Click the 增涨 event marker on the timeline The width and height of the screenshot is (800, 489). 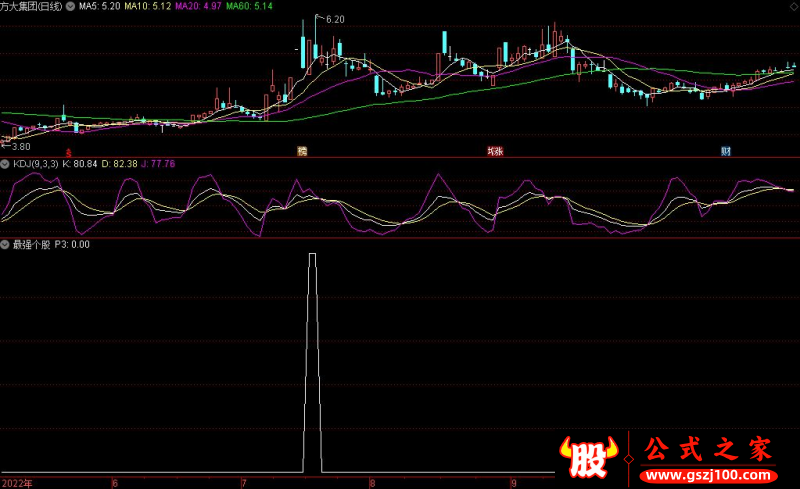(494, 152)
